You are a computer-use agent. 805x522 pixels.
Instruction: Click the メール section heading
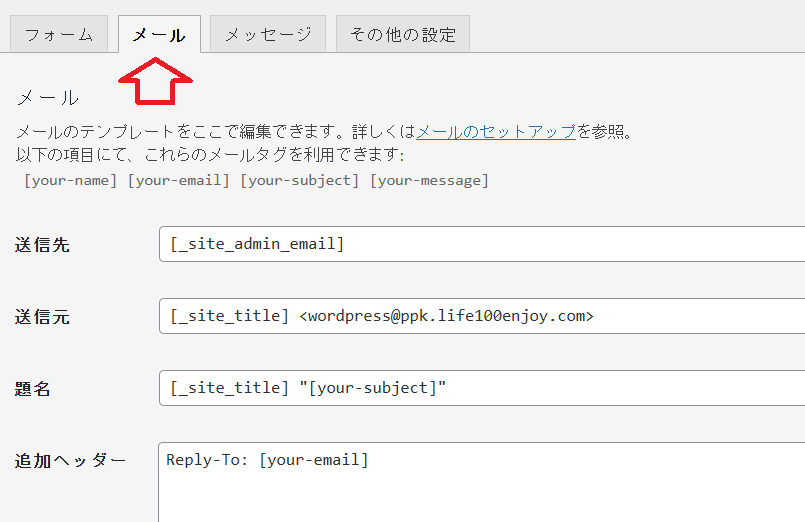coord(48,98)
